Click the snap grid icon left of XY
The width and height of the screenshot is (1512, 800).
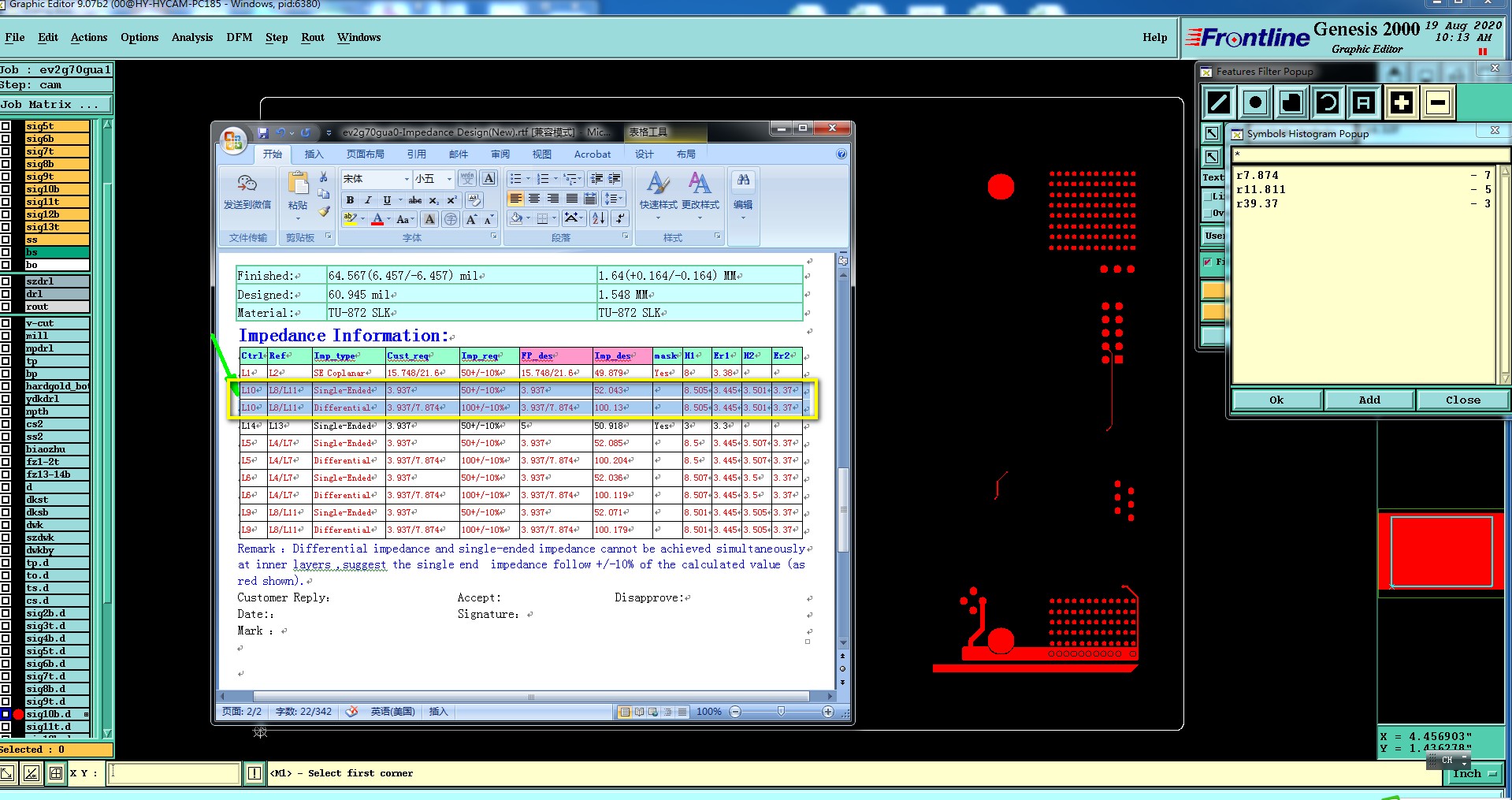(x=56, y=773)
